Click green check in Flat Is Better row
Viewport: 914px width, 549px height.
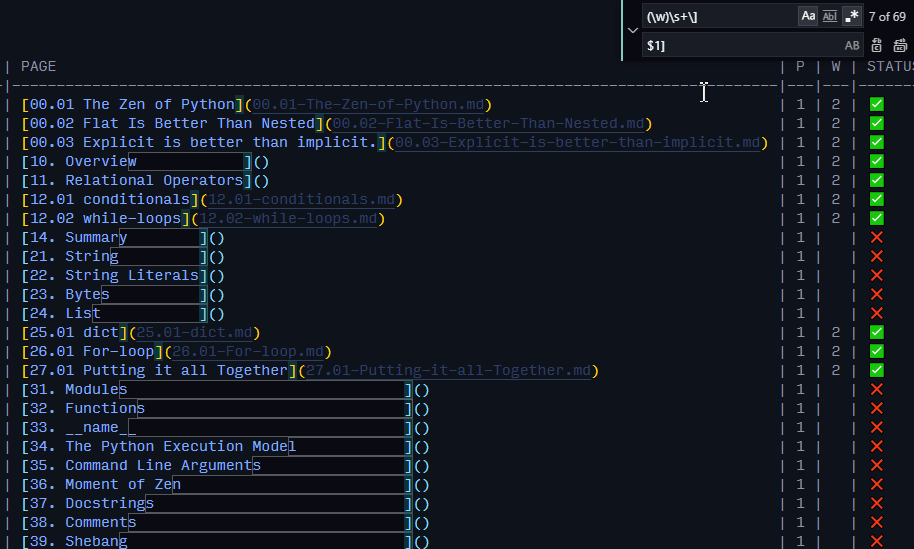coord(877,124)
